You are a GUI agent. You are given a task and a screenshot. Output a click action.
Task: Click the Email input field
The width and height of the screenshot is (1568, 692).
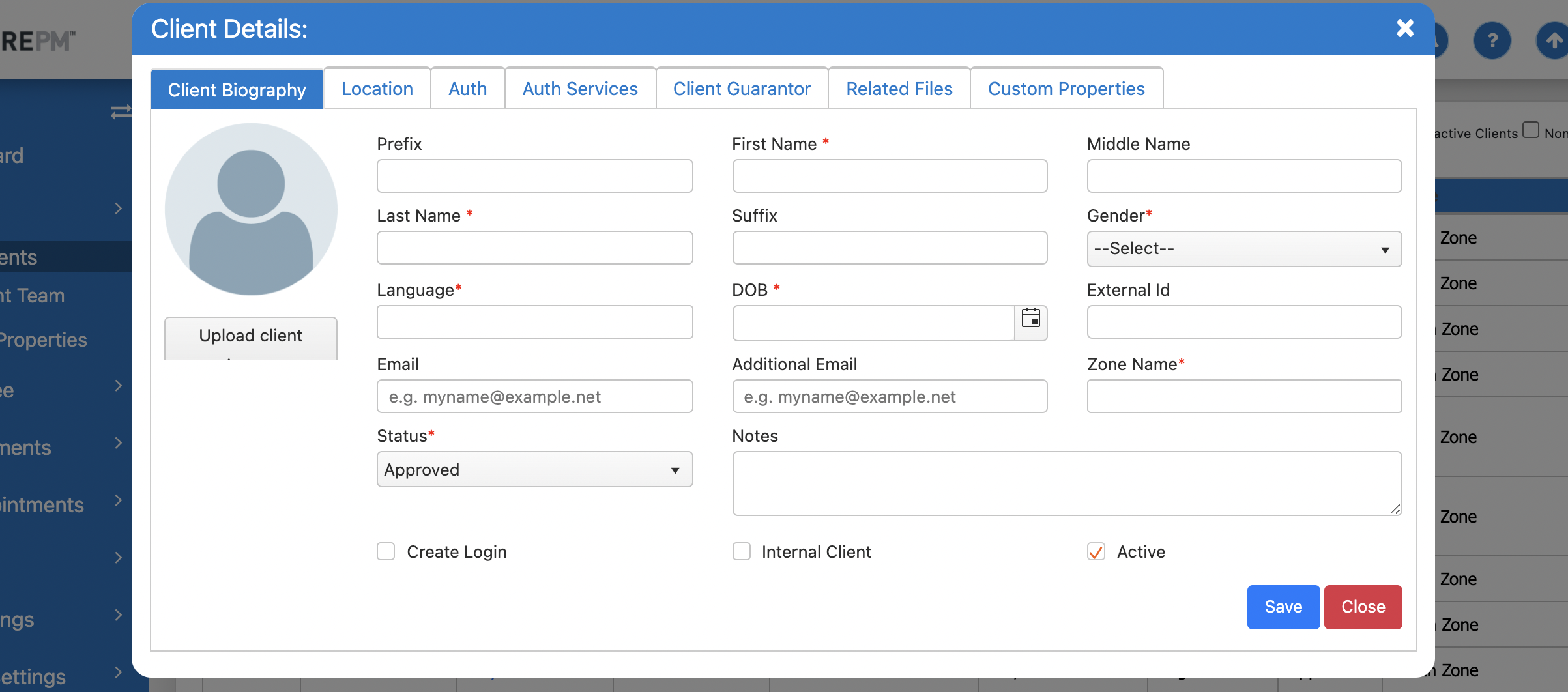pyautogui.click(x=534, y=396)
